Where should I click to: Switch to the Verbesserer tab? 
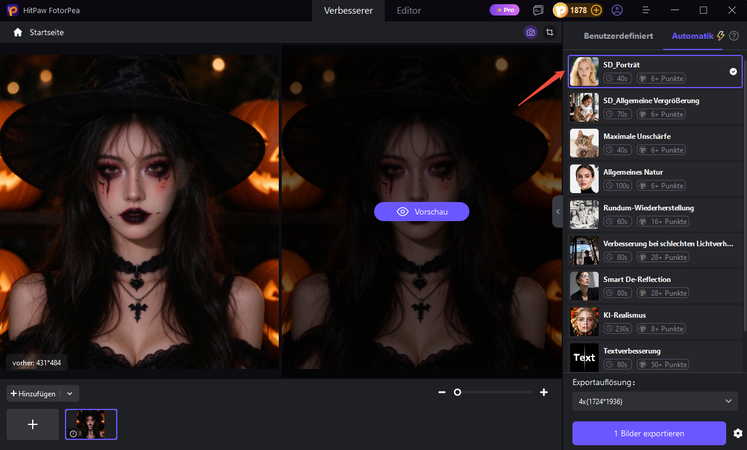coord(348,10)
